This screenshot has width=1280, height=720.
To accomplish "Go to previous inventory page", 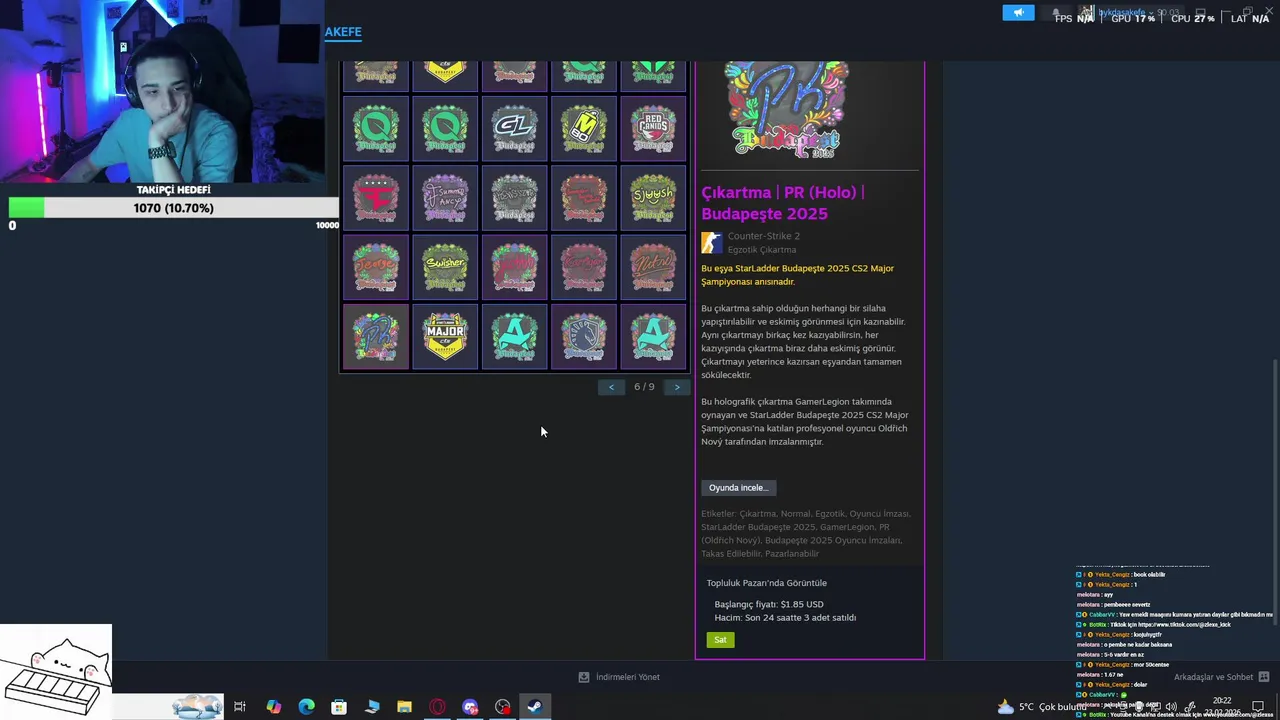I will pos(611,387).
